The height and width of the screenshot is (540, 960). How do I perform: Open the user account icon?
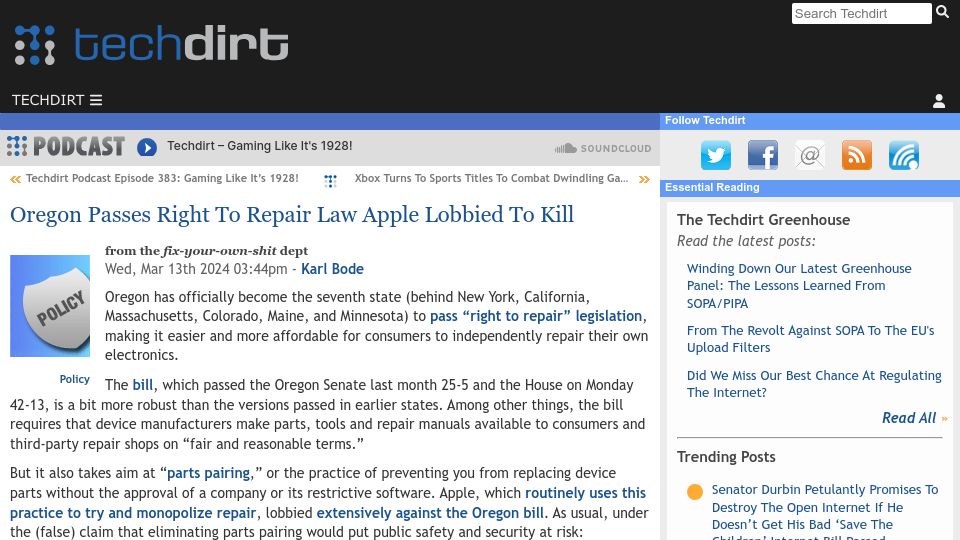[939, 101]
